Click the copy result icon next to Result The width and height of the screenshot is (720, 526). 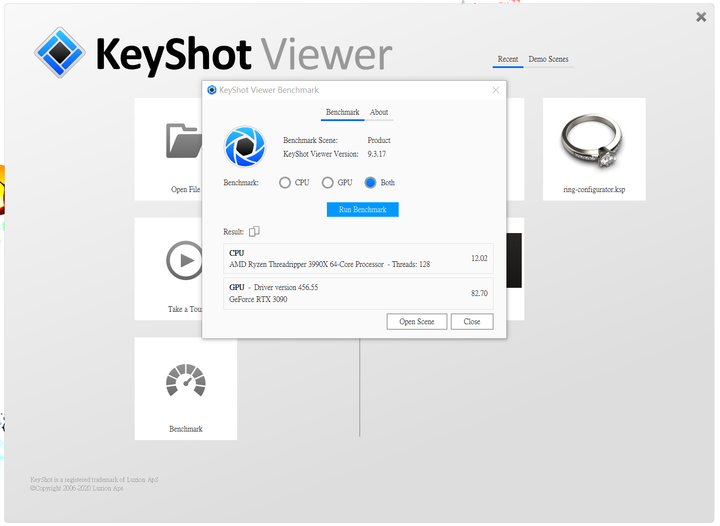254,231
